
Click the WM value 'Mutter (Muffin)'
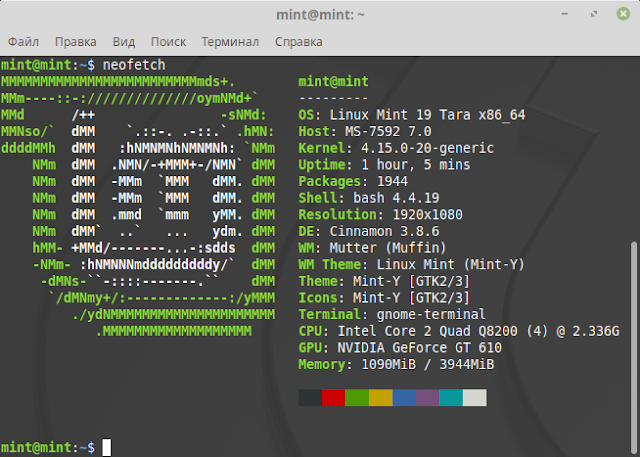click(388, 248)
